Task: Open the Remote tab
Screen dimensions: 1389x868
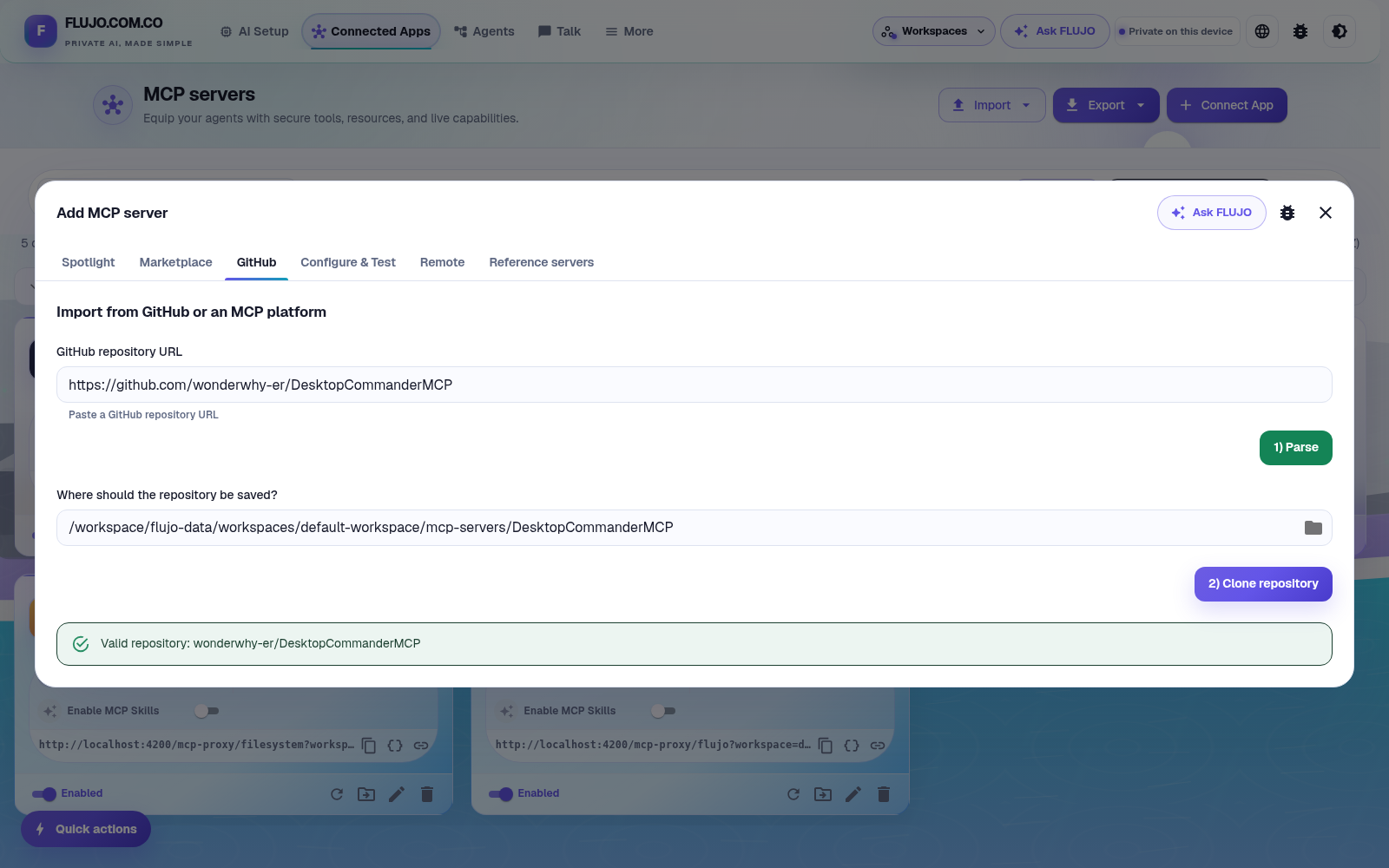Action: (443, 262)
